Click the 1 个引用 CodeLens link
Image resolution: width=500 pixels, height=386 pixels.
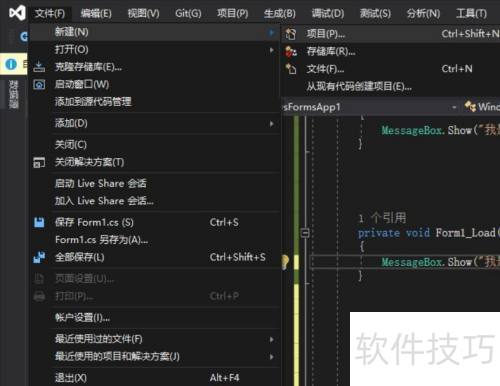(x=382, y=218)
